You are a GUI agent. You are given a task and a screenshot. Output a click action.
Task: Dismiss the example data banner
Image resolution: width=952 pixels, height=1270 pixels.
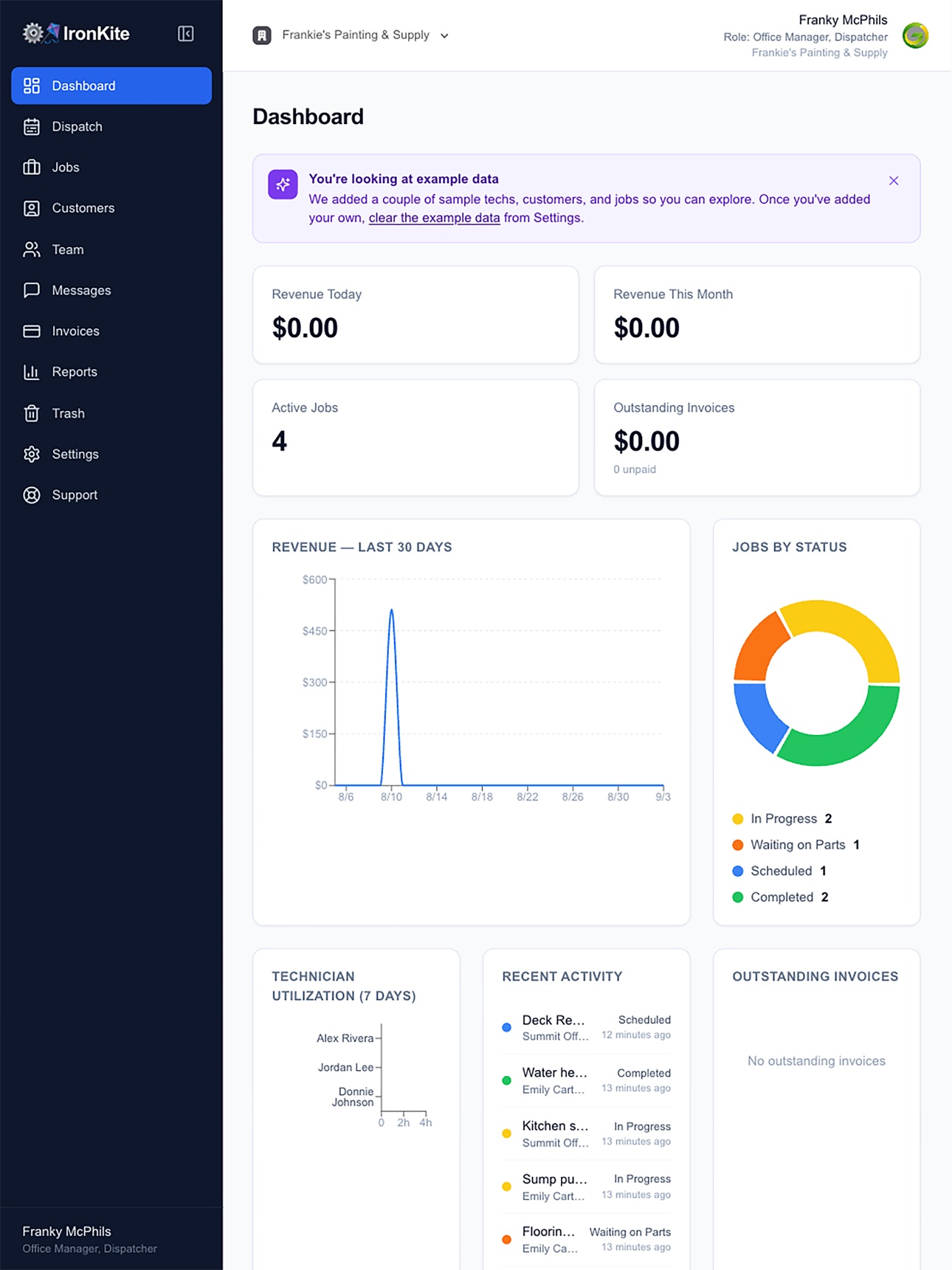pos(894,181)
